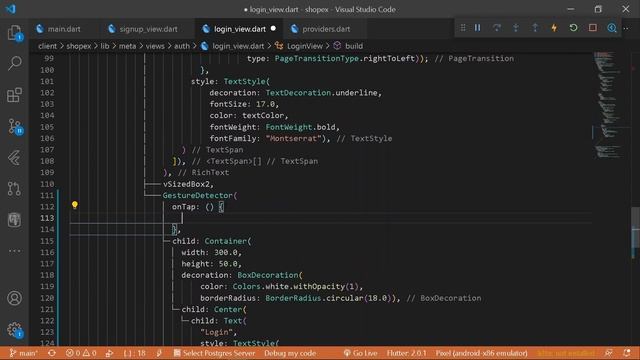The width and height of the screenshot is (640, 360).
Task: Switch to the main.dart tab
Action: pyautogui.click(x=64, y=29)
